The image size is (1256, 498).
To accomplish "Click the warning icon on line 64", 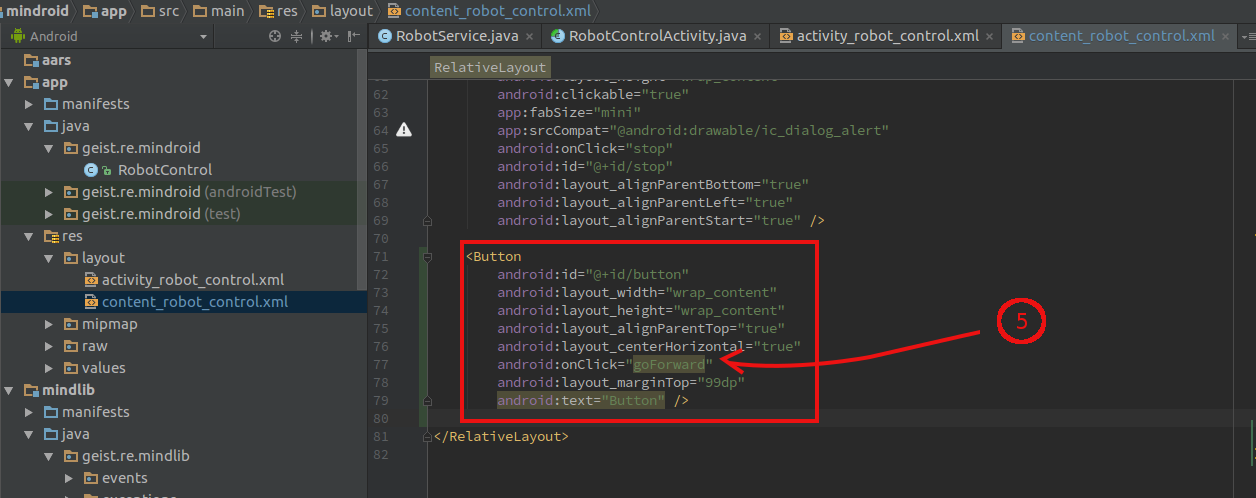I will 404,130.
